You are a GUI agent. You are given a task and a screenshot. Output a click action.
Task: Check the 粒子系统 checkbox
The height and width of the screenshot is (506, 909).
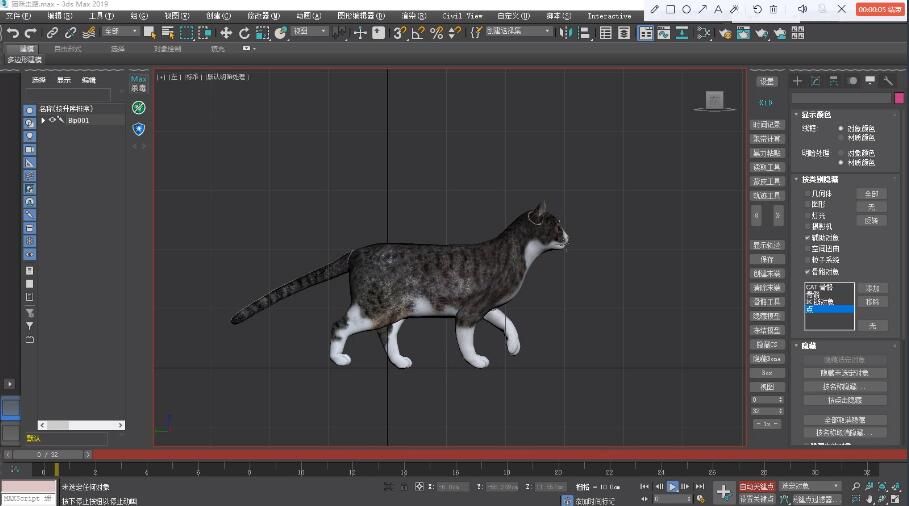pos(807,260)
